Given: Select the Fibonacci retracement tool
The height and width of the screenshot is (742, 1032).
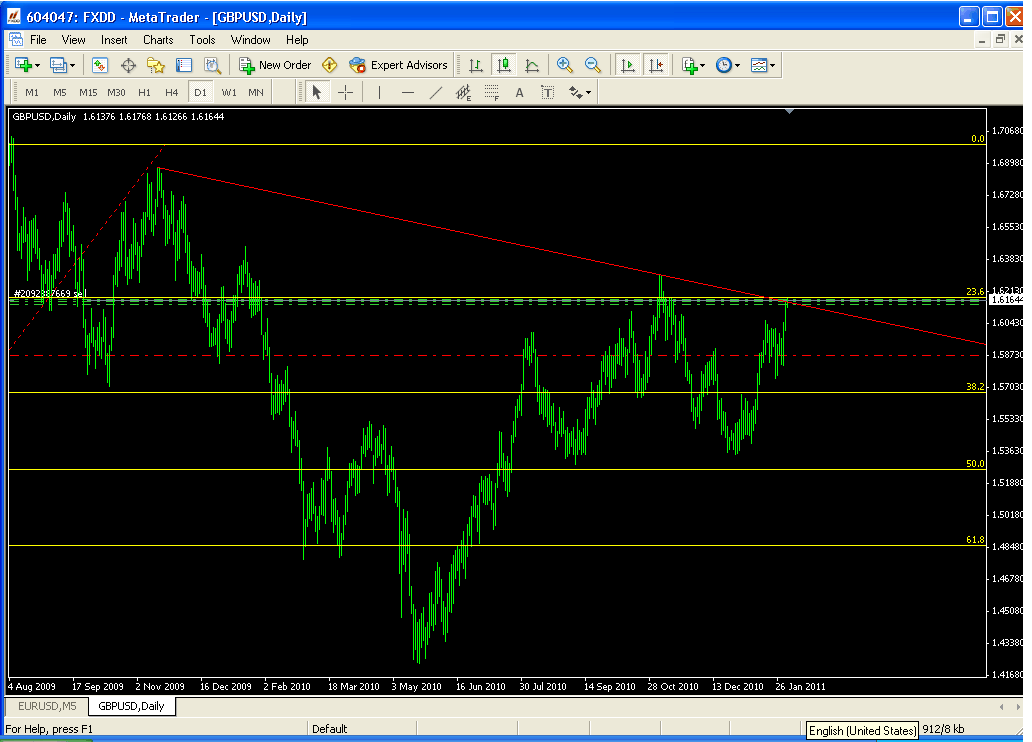Looking at the screenshot, I should click(491, 92).
